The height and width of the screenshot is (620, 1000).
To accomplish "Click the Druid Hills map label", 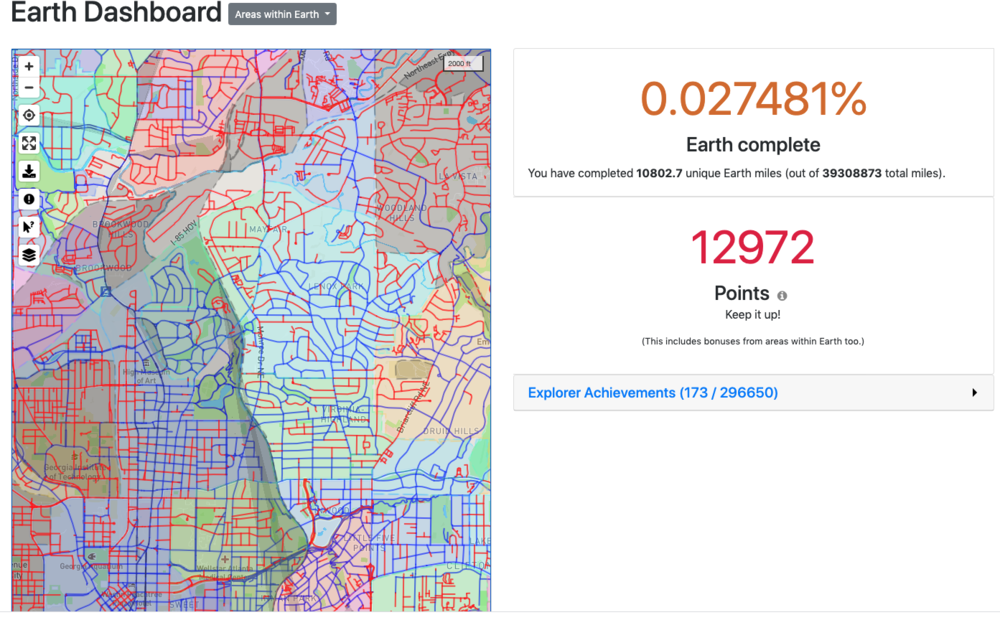I will point(450,431).
